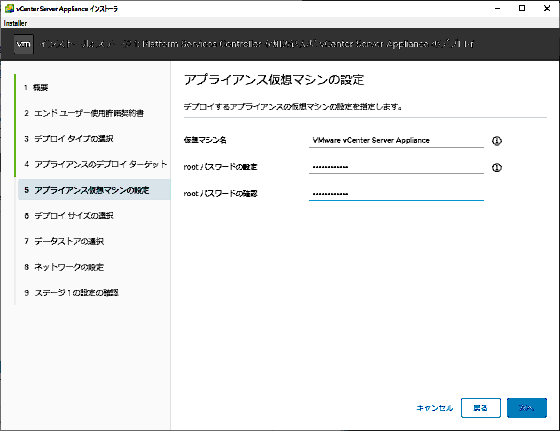
Task: Focus the root パスワードの確認 field
Action: pyautogui.click(x=396, y=194)
